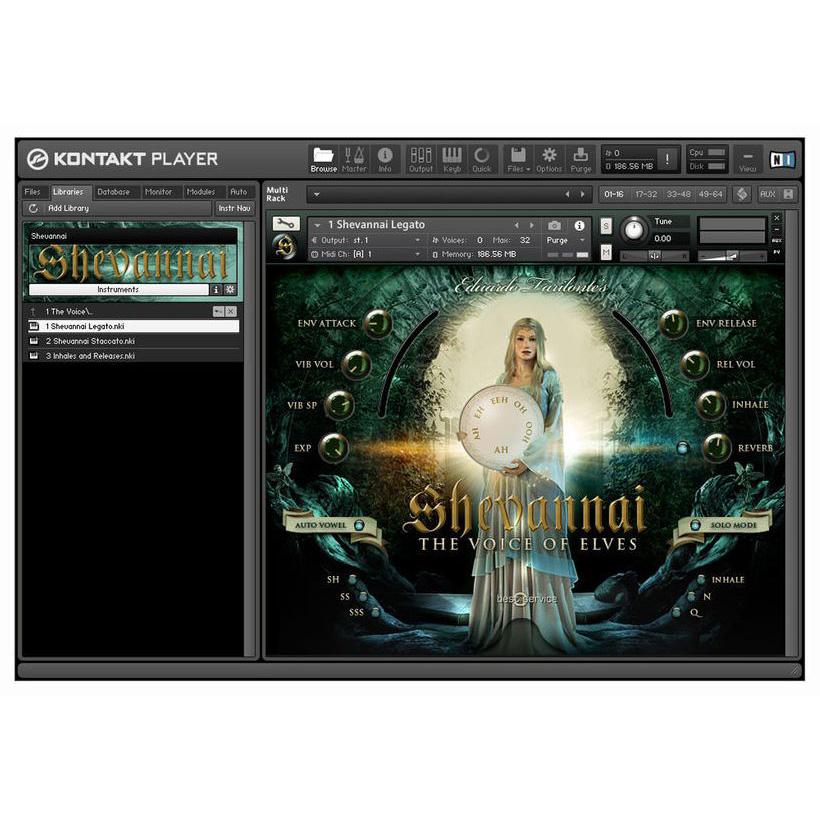
Task: Toggle the rack header size icon
Action: pyautogui.click(x=742, y=194)
